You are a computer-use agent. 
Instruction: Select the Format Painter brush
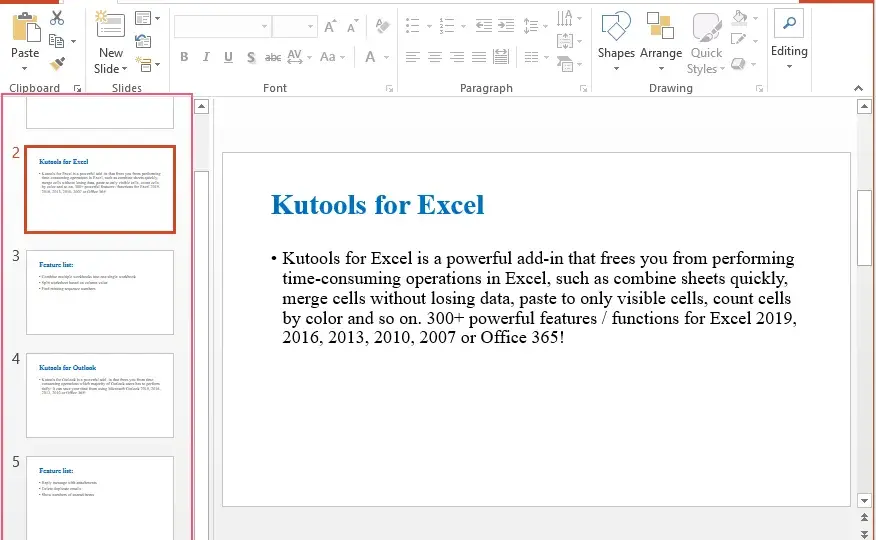[56, 64]
